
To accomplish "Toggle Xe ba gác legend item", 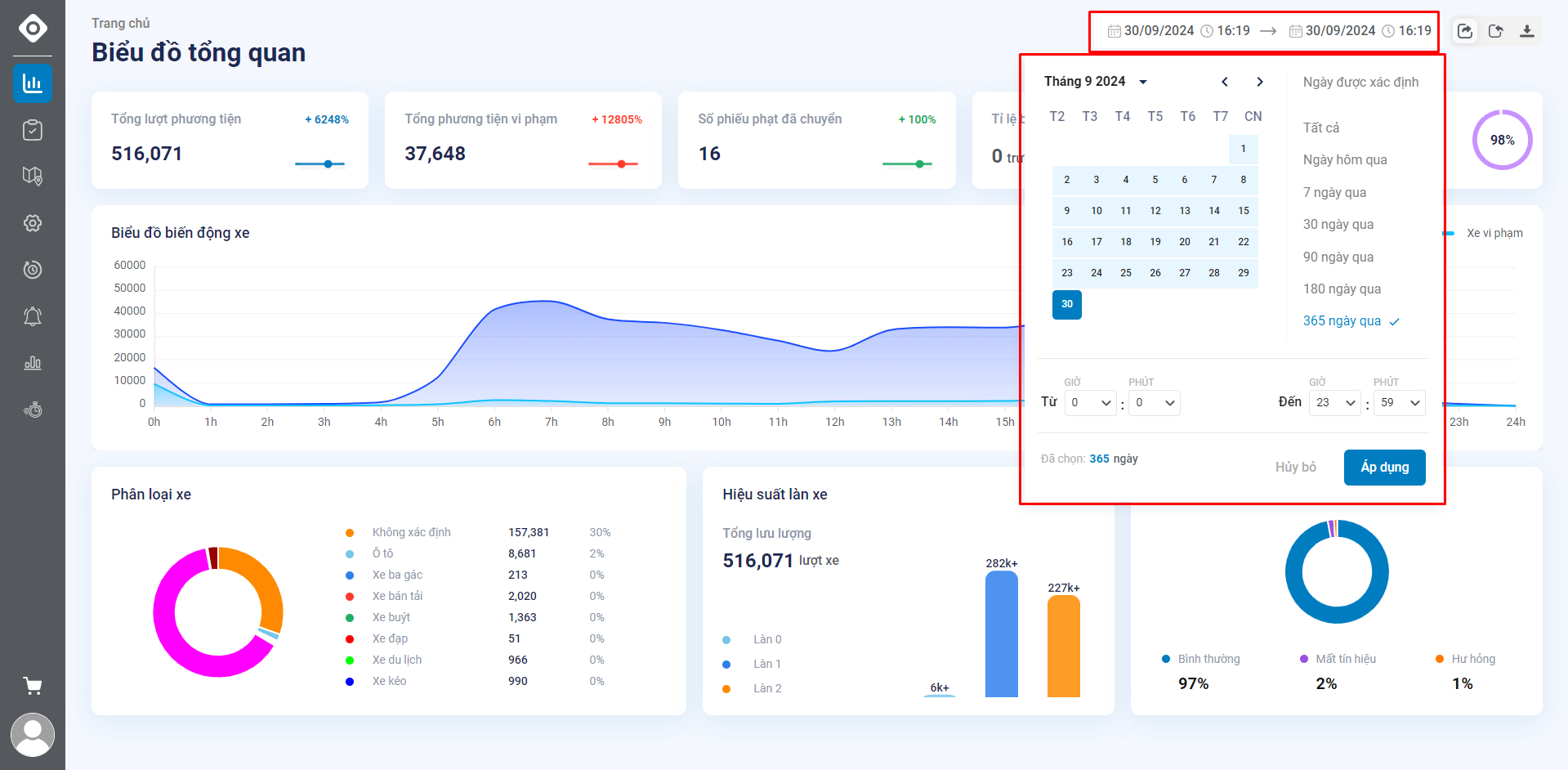I will [x=397, y=575].
